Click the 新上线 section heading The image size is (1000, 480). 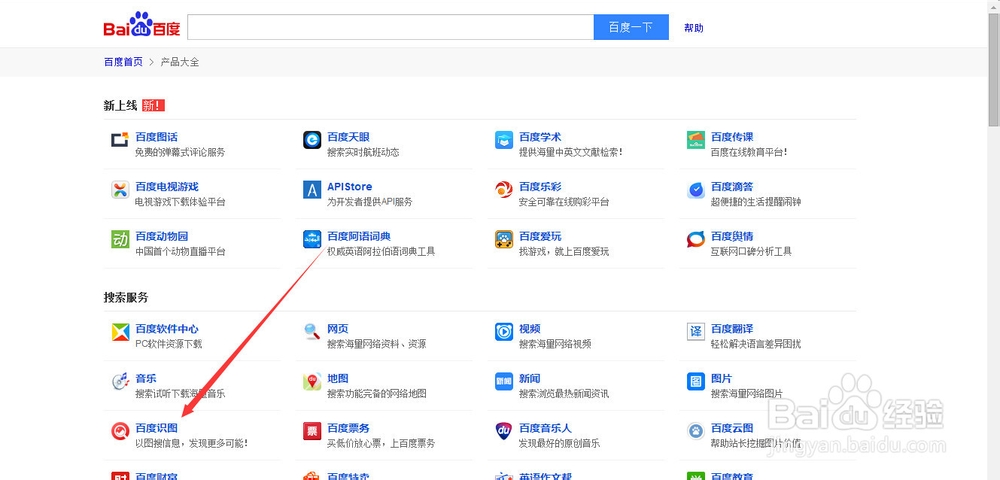(x=120, y=106)
